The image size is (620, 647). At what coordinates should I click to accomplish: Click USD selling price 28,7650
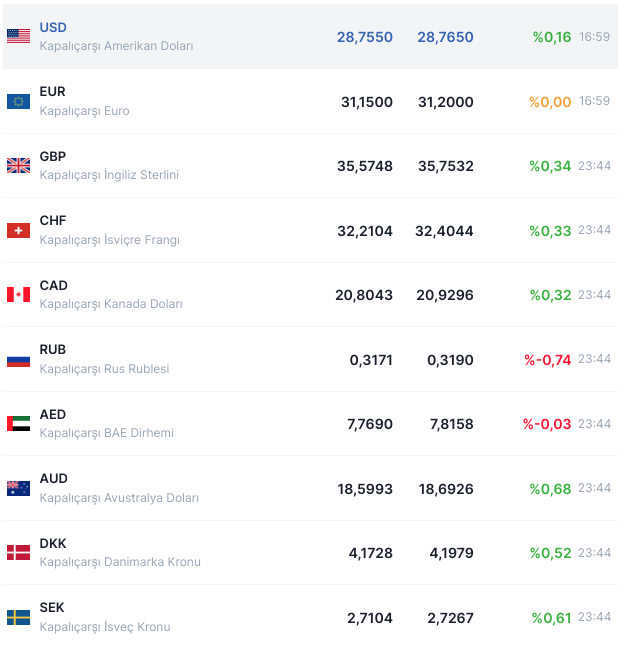pos(445,37)
